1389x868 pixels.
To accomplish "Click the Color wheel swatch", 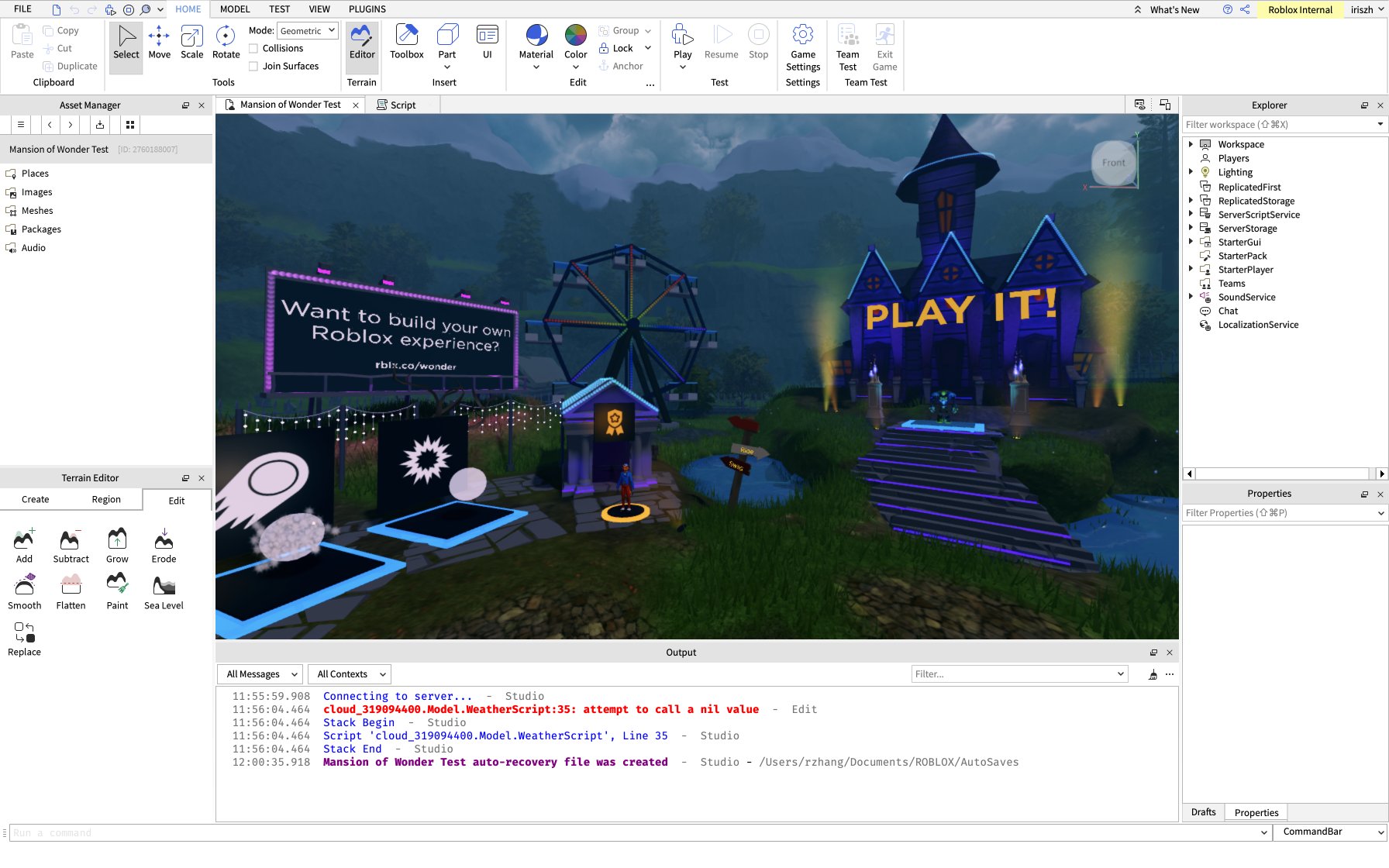I will 576,35.
